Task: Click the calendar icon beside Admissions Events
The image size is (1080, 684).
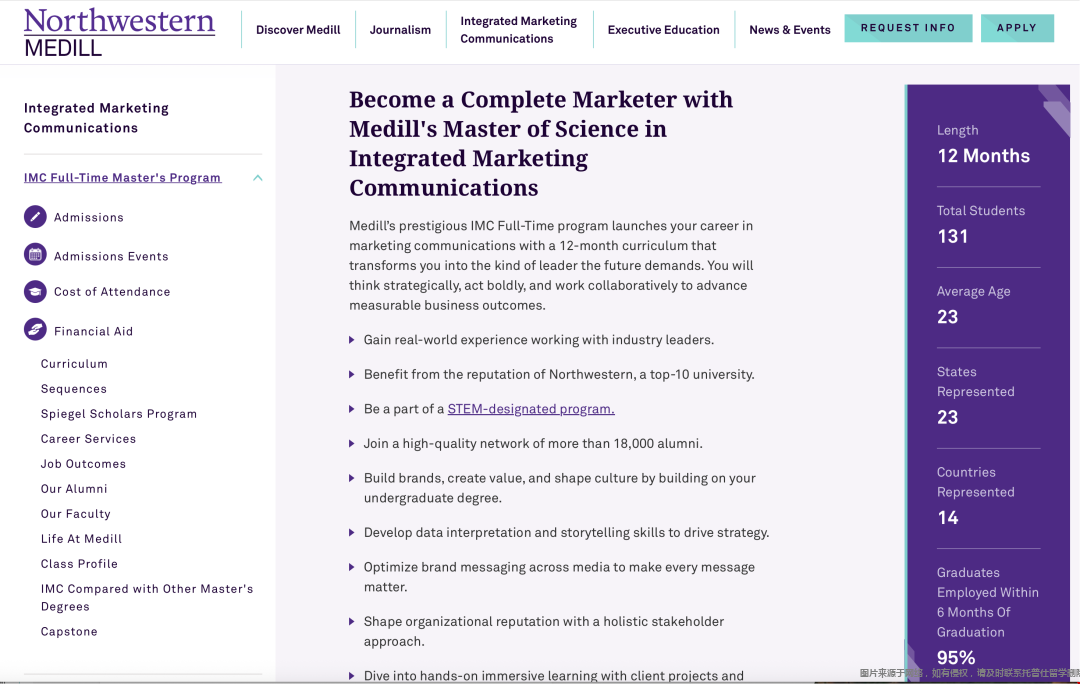Action: (35, 255)
